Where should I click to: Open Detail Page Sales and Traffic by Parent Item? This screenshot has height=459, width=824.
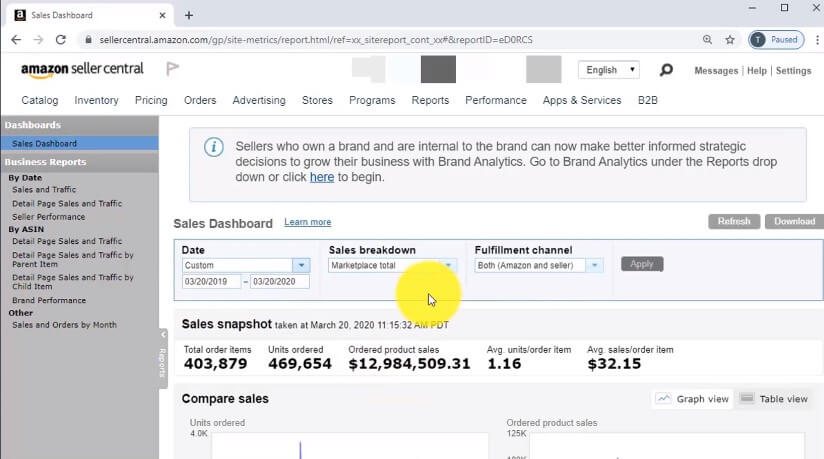[73, 259]
